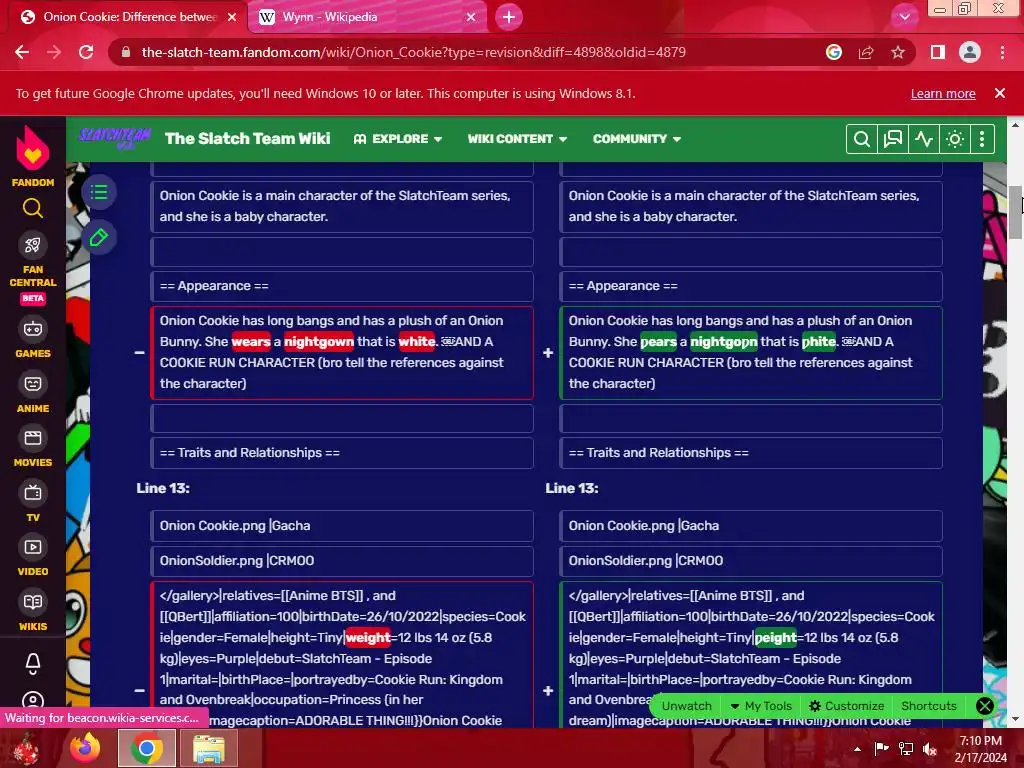This screenshot has height=768, width=1024.
Task: Open the Games sidebar icon
Action: 33,328
